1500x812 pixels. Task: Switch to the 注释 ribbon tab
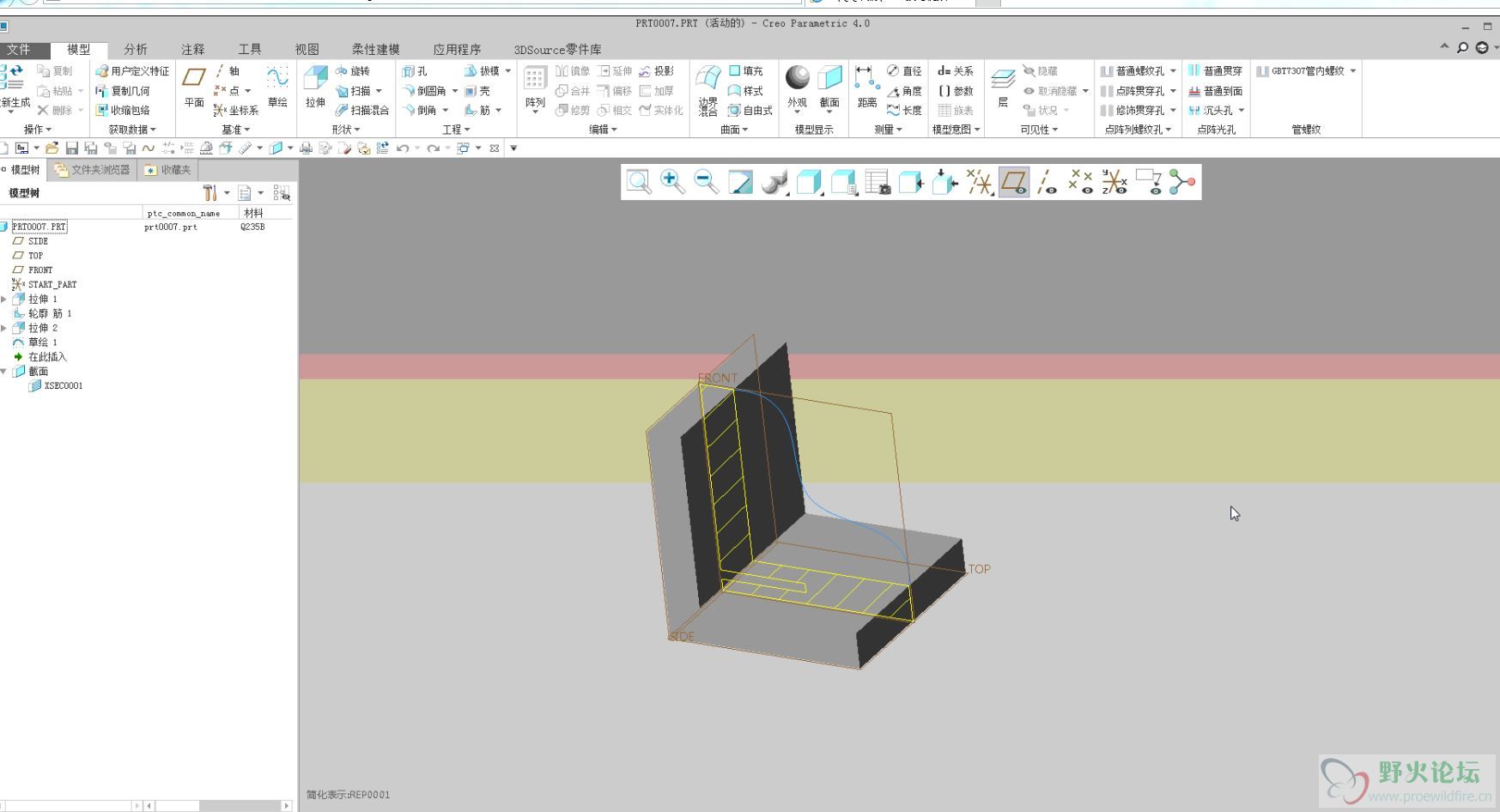(192, 49)
